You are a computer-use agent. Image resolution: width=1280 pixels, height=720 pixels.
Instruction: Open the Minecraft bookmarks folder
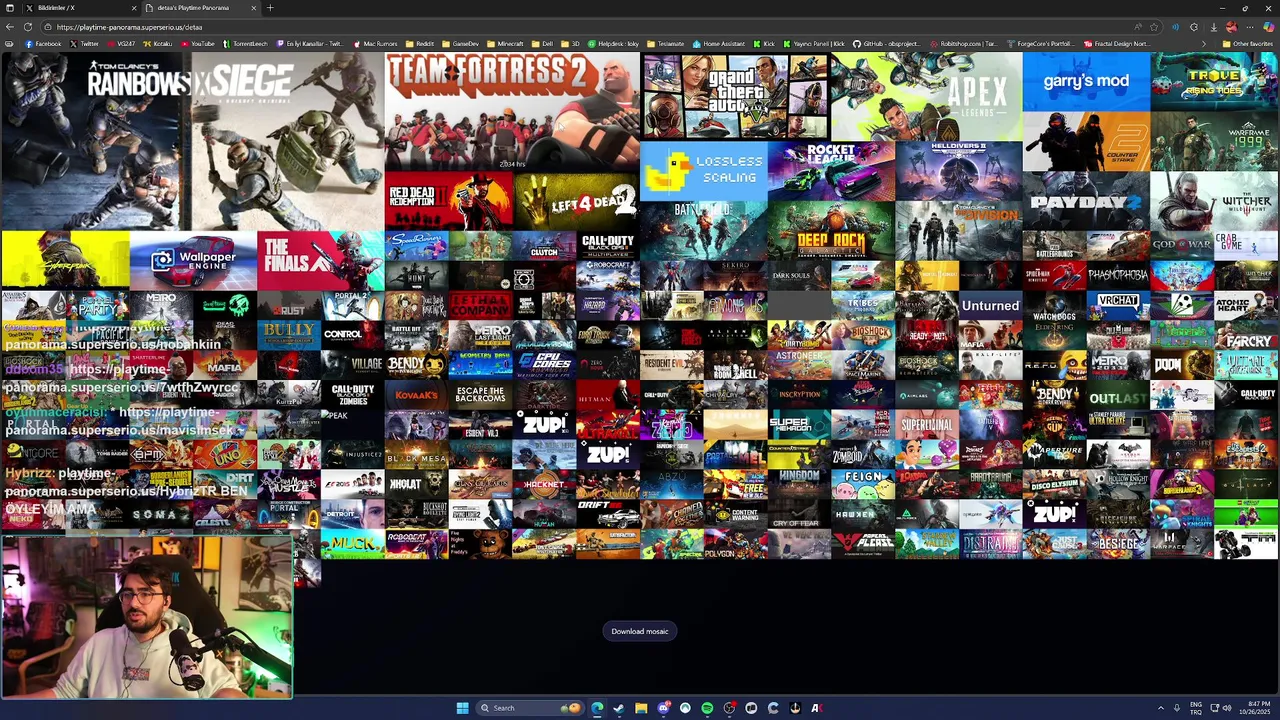[x=505, y=44]
